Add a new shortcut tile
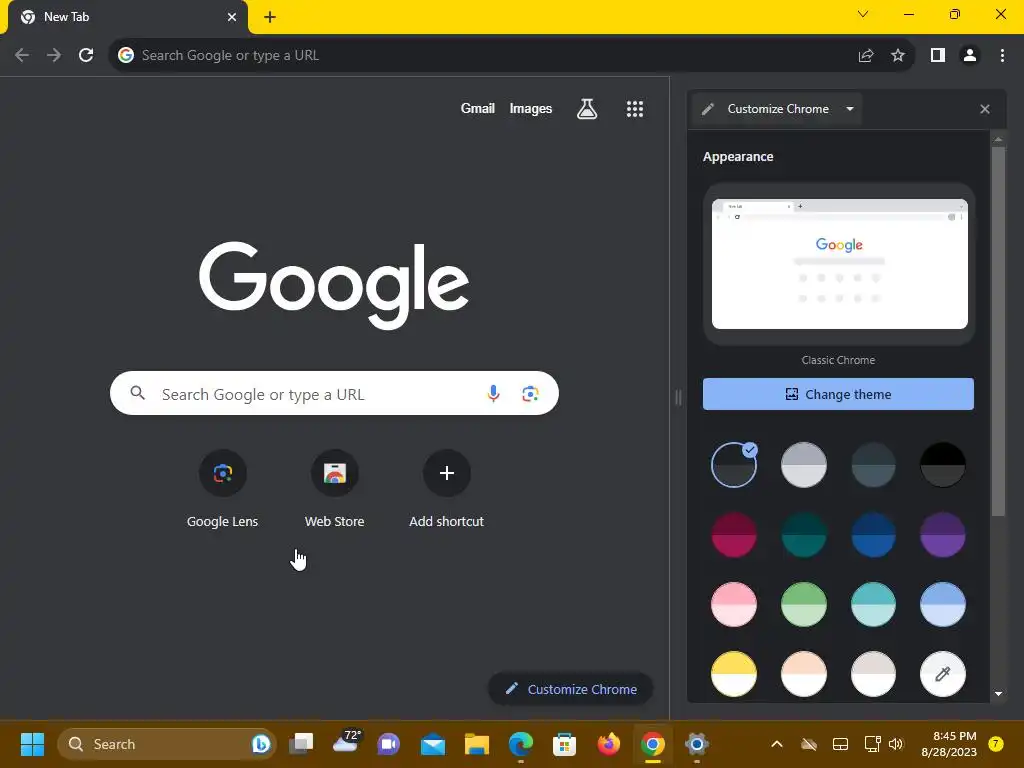 [x=447, y=488]
